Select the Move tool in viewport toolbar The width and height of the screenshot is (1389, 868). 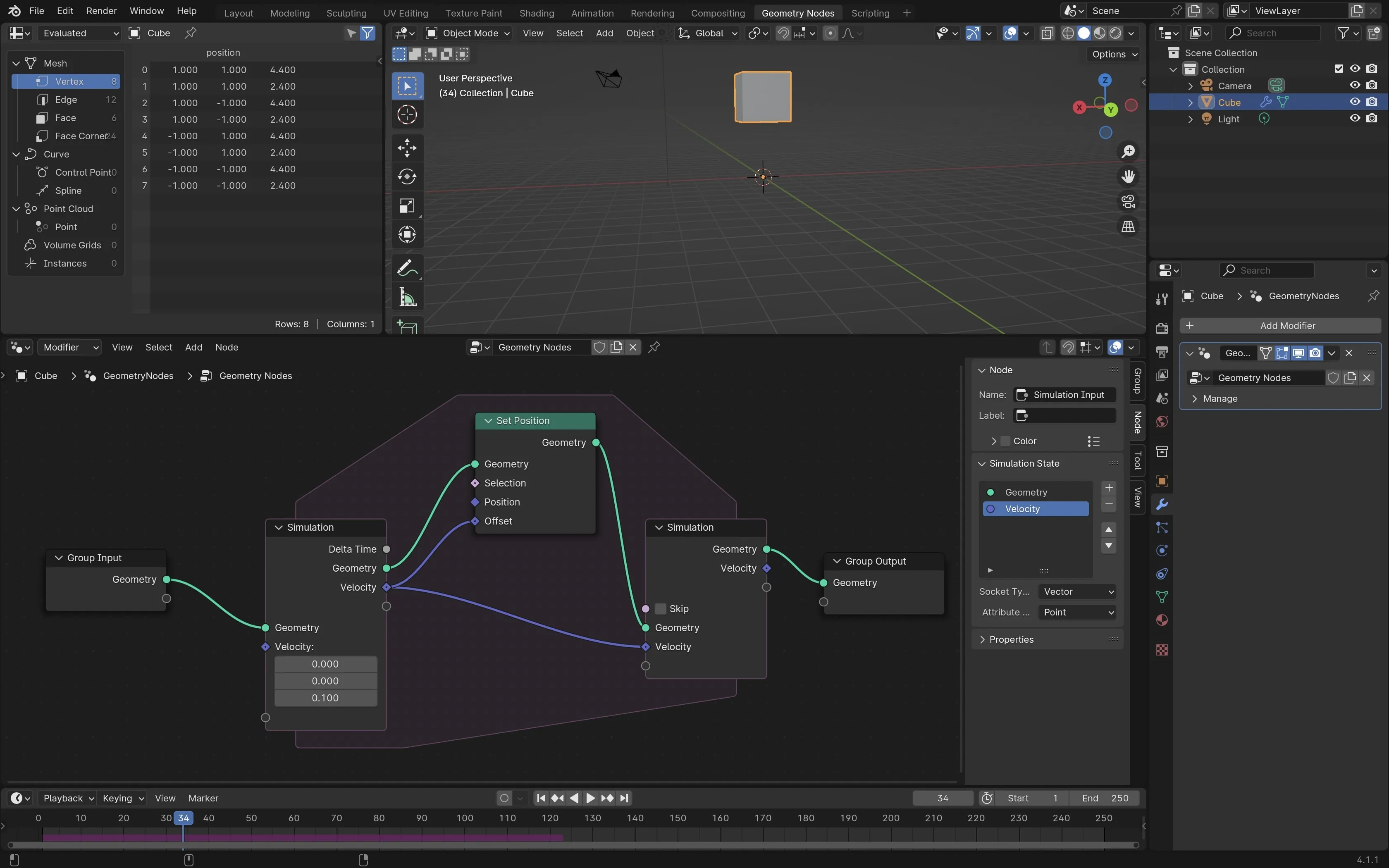(407, 148)
